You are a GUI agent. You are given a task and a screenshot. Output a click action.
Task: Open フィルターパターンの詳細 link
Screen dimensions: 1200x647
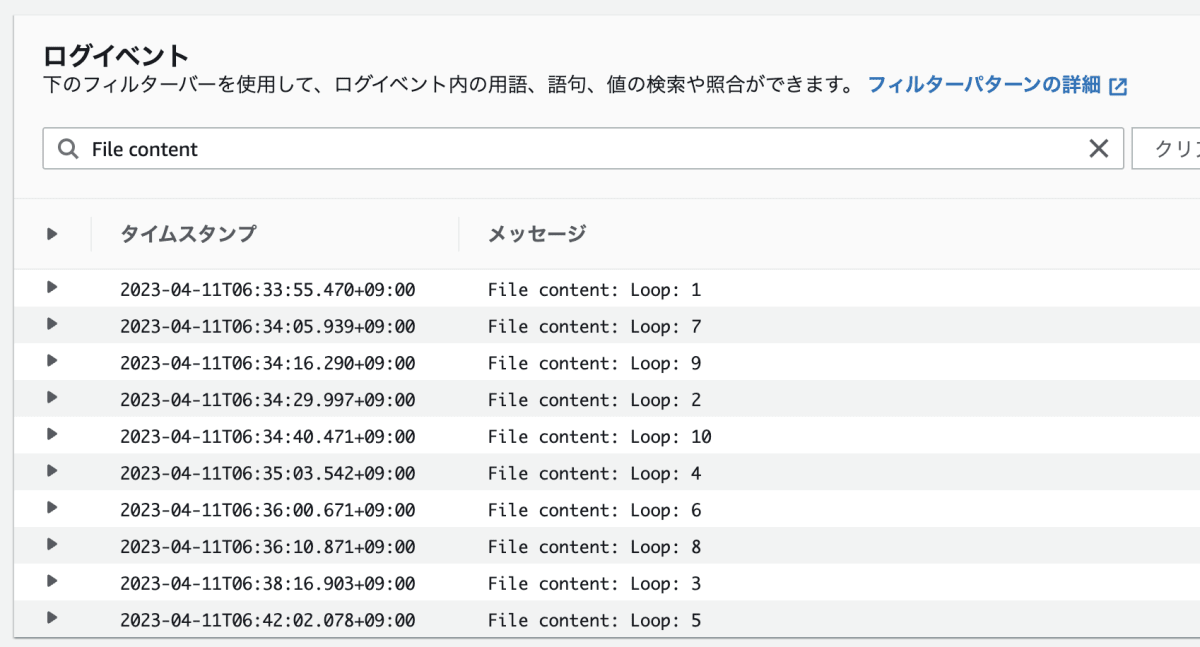click(x=983, y=85)
